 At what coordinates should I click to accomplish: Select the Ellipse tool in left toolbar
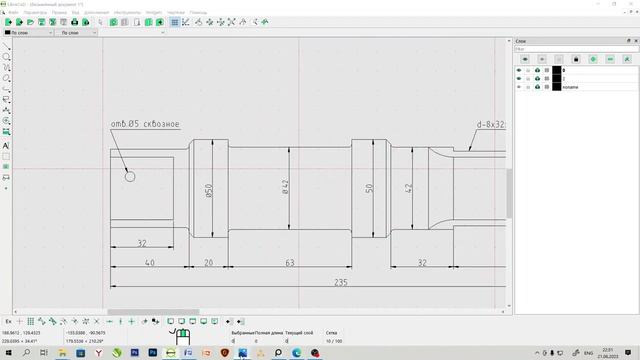point(6,78)
